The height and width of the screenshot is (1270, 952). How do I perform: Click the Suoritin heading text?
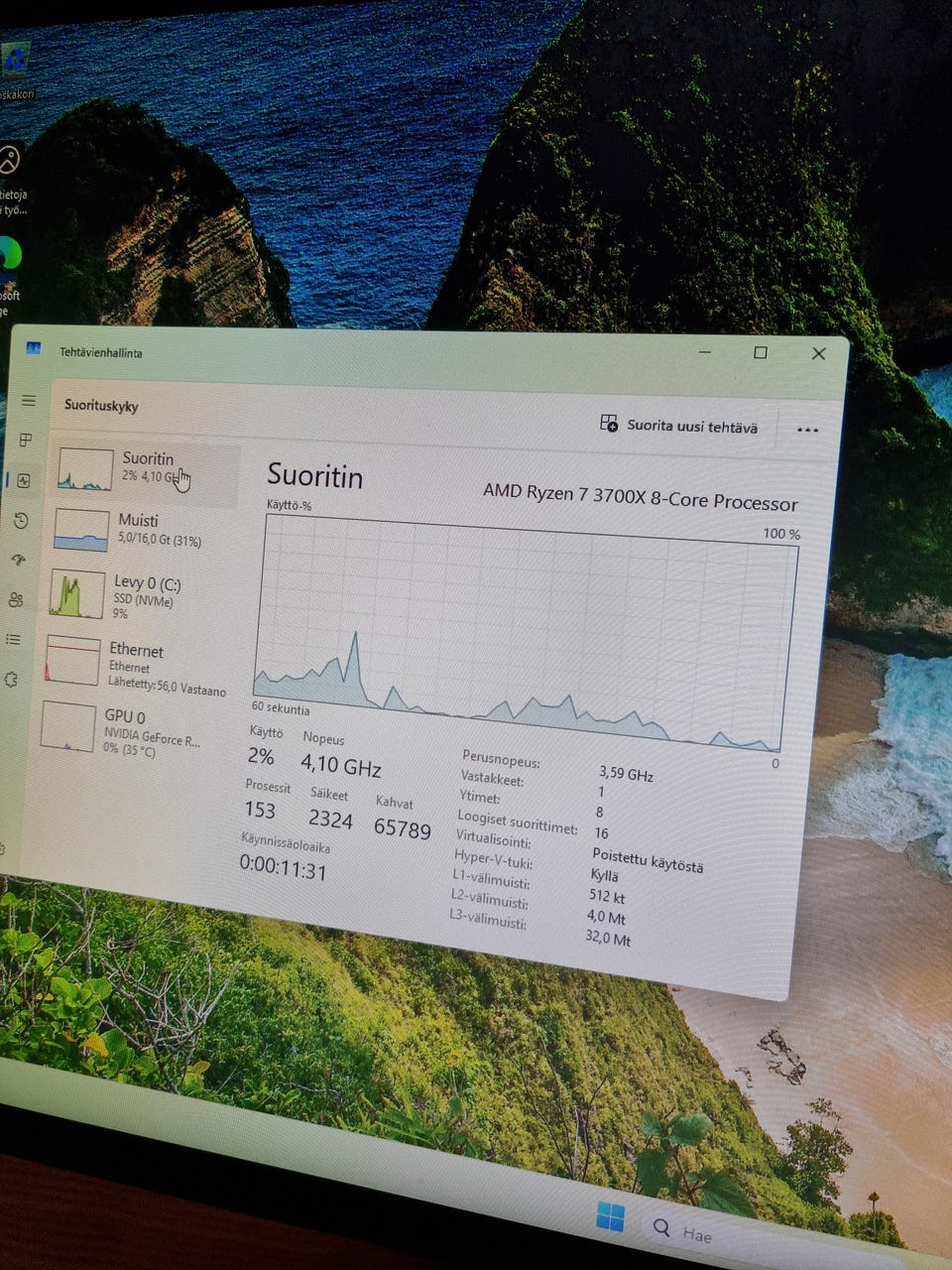coord(314,476)
